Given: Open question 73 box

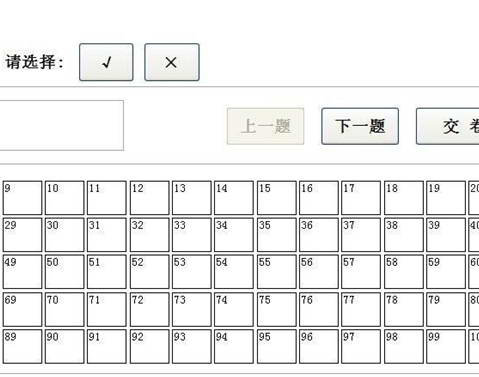Looking at the screenshot, I should coord(192,310).
